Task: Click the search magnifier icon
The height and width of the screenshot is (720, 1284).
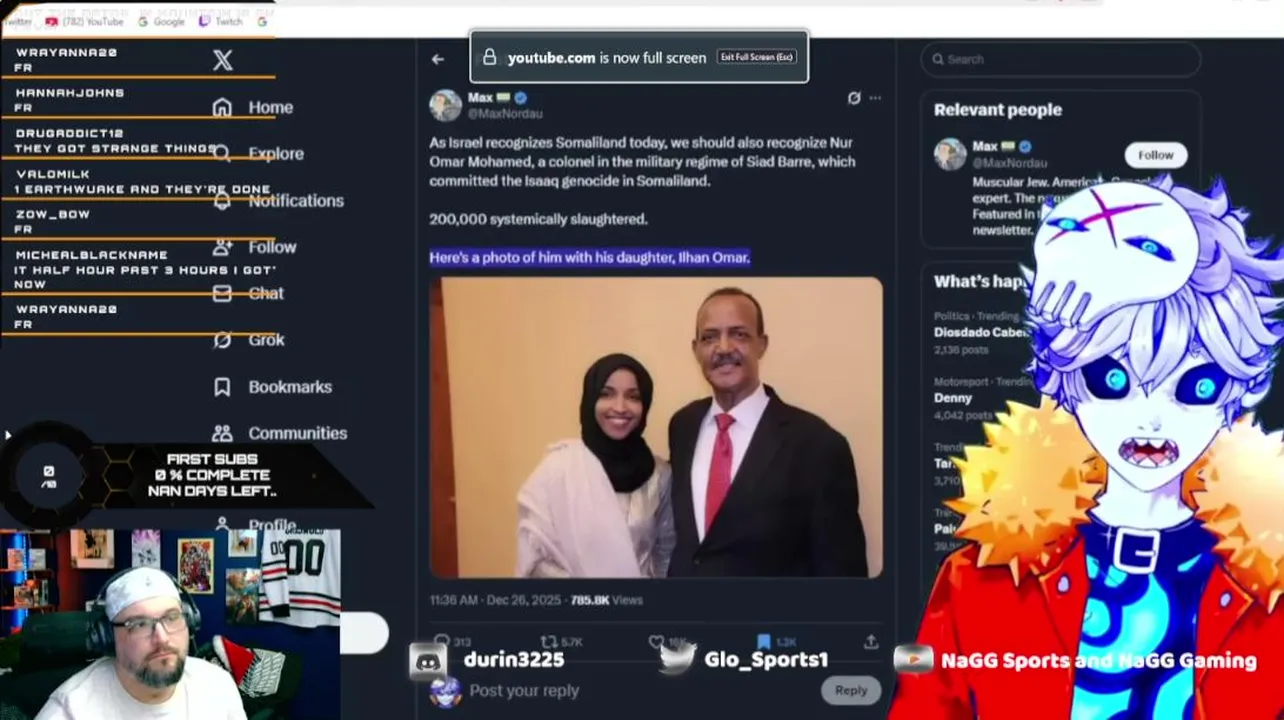Action: click(x=938, y=59)
